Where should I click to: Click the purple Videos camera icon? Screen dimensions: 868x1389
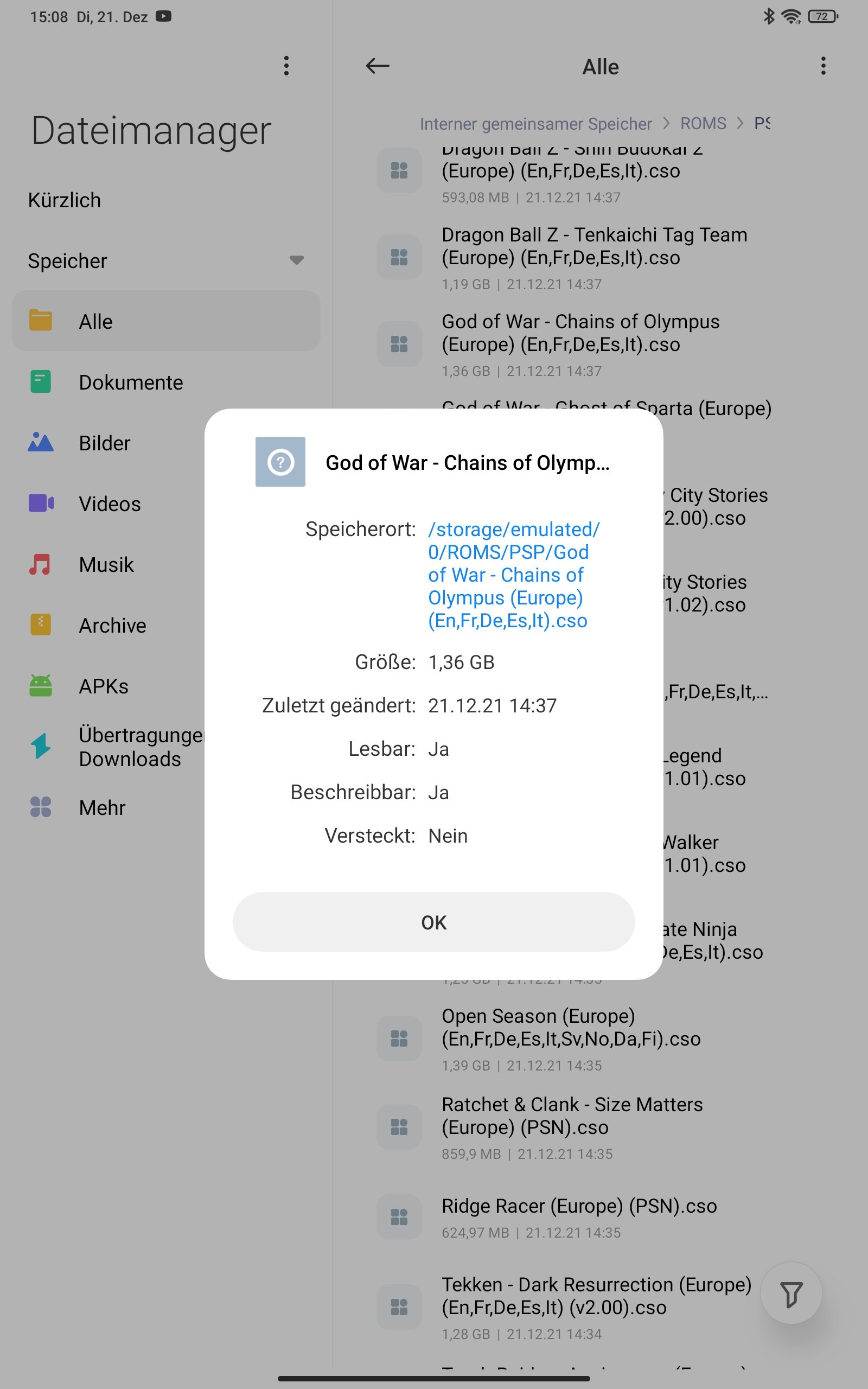point(41,503)
